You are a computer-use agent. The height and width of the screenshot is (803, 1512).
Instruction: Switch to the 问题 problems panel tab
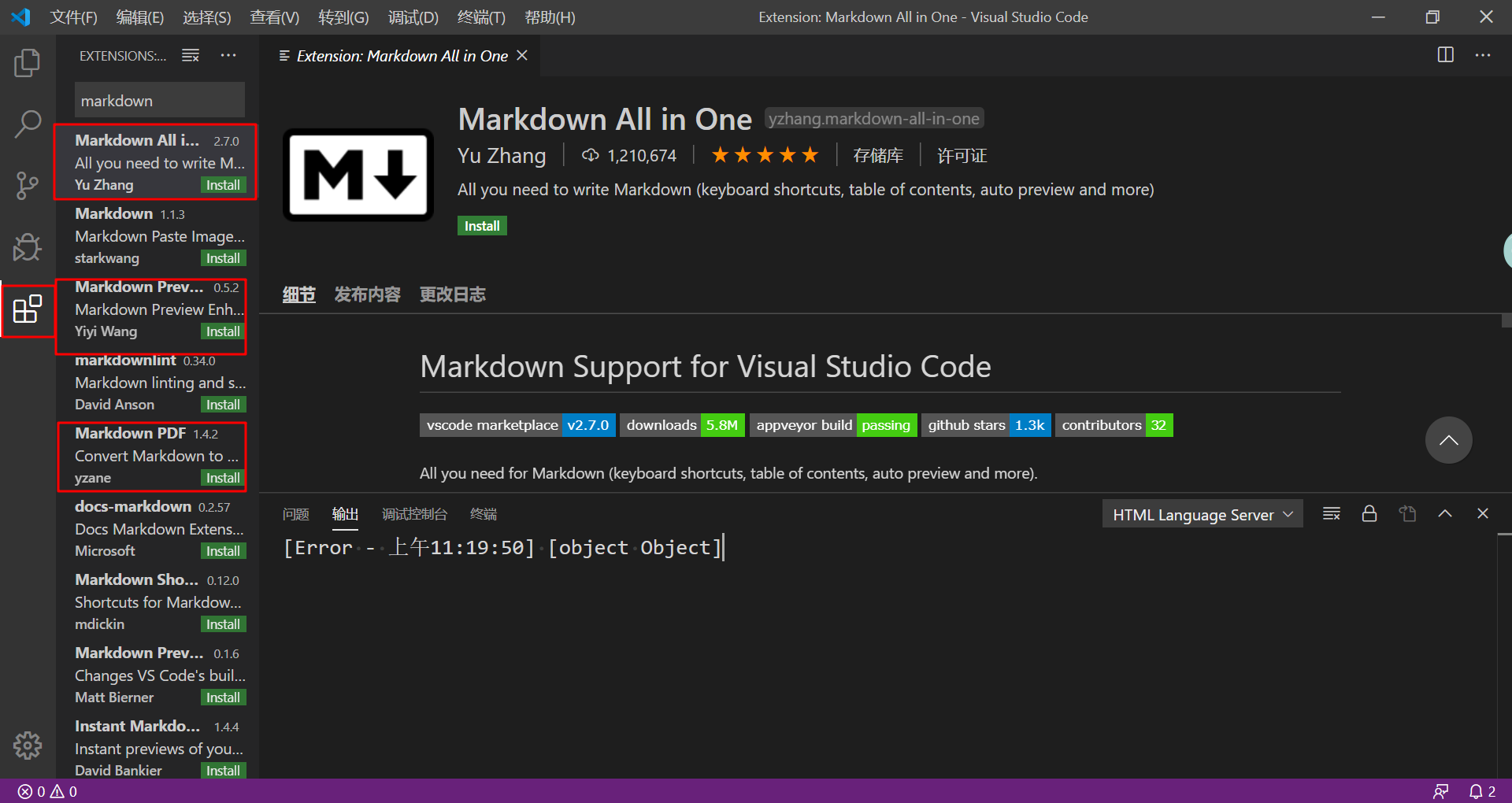tap(295, 514)
